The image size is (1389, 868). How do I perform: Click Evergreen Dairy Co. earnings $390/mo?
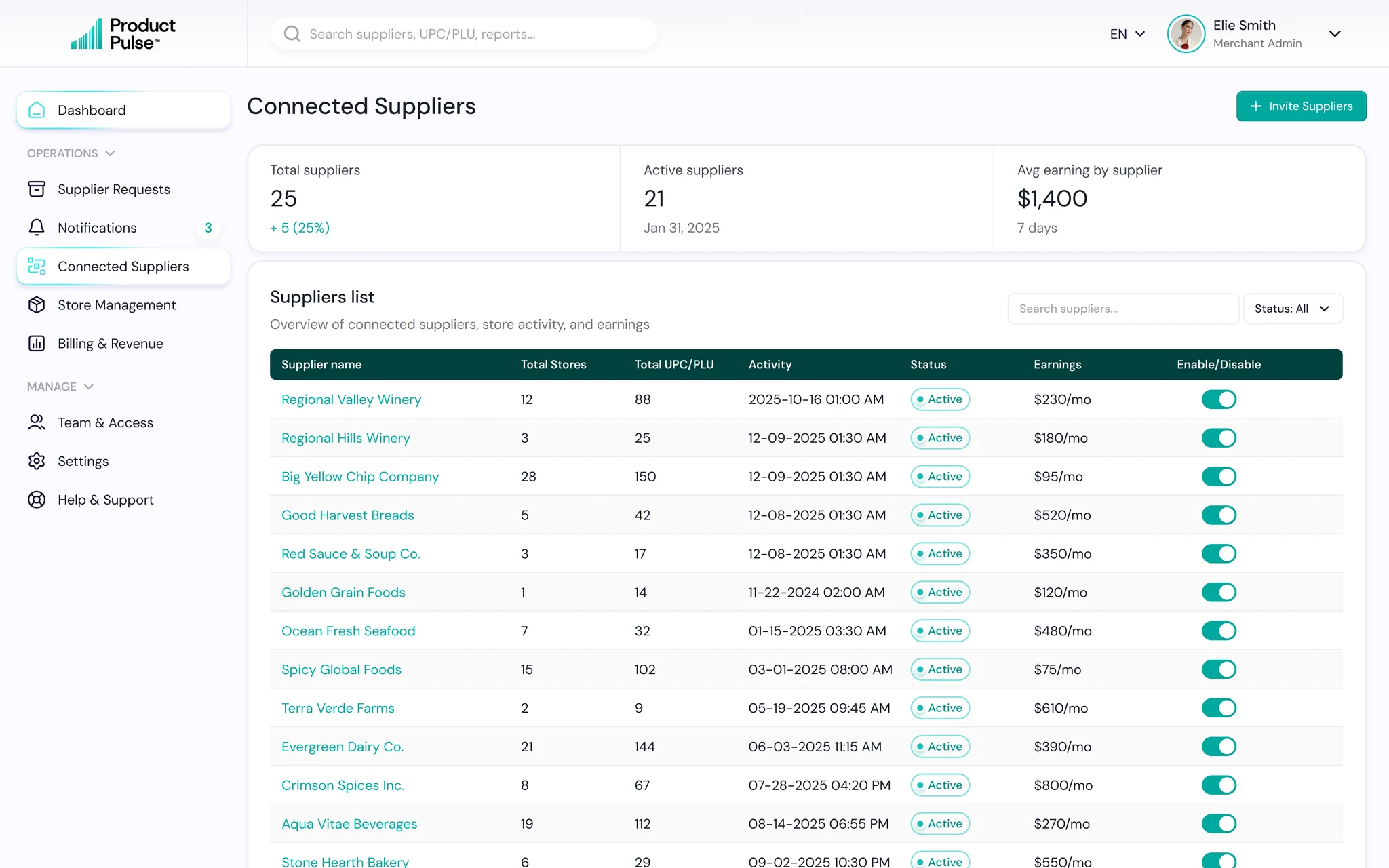pos(1062,747)
